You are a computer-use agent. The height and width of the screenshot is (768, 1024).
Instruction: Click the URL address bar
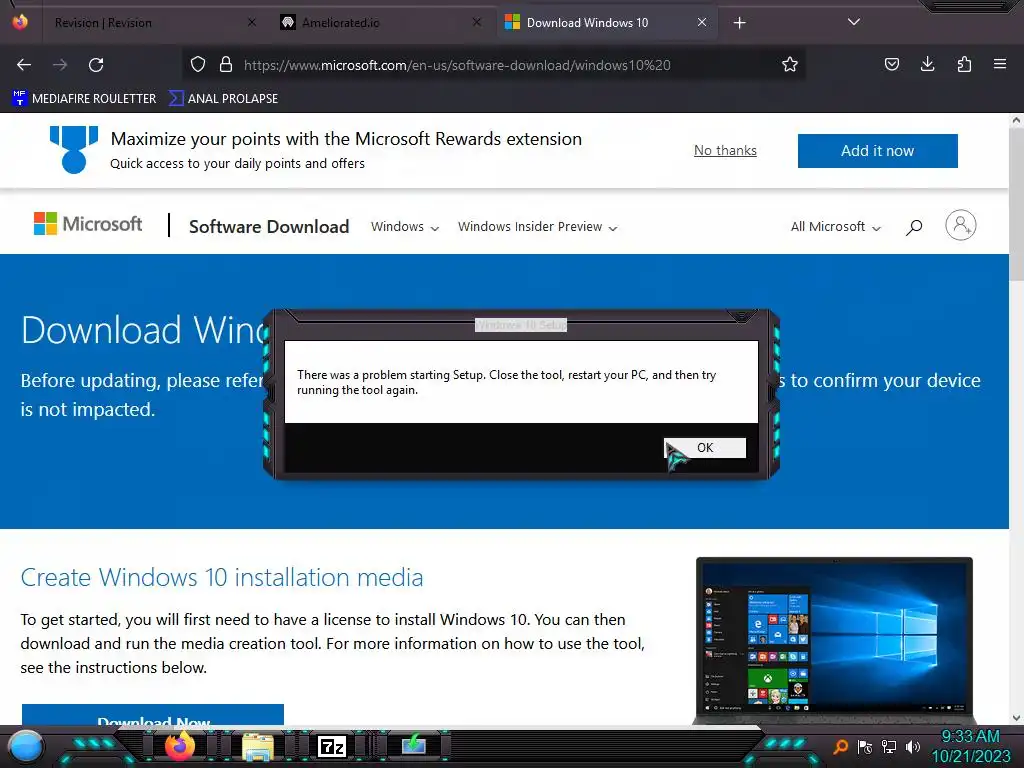tap(493, 65)
